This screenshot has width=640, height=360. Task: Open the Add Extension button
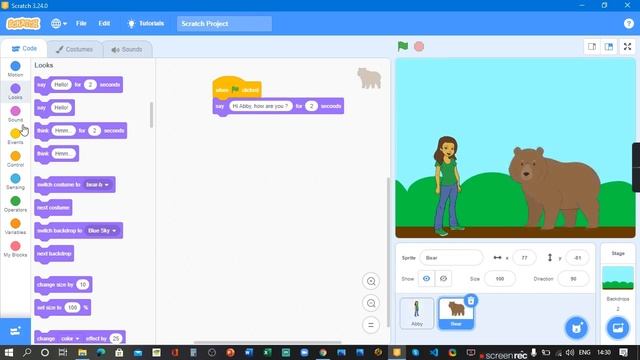coord(16,331)
